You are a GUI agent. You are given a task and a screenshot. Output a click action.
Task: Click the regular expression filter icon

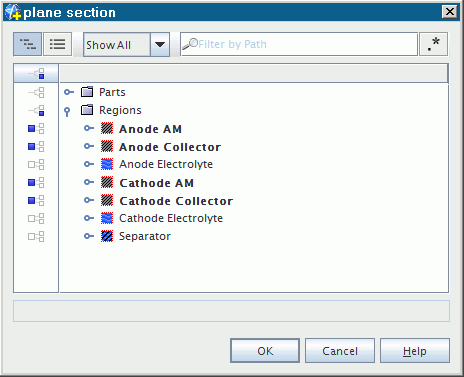(x=433, y=44)
